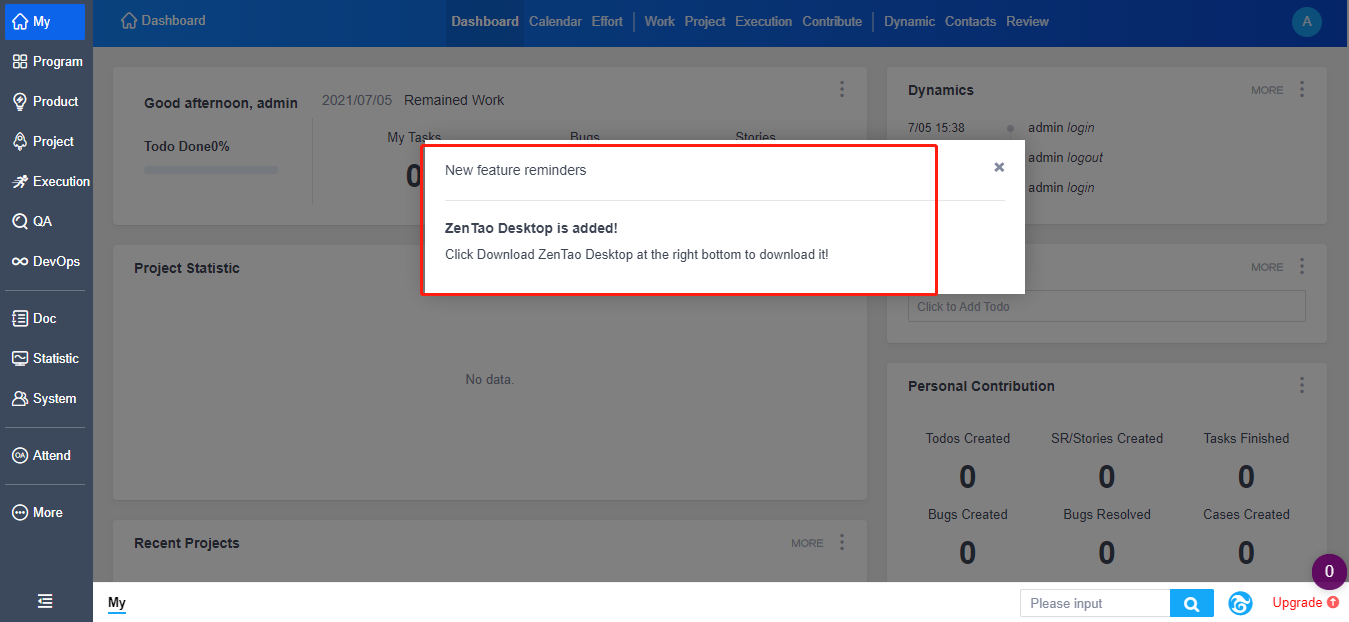Switch to the Effort tab

pos(607,21)
